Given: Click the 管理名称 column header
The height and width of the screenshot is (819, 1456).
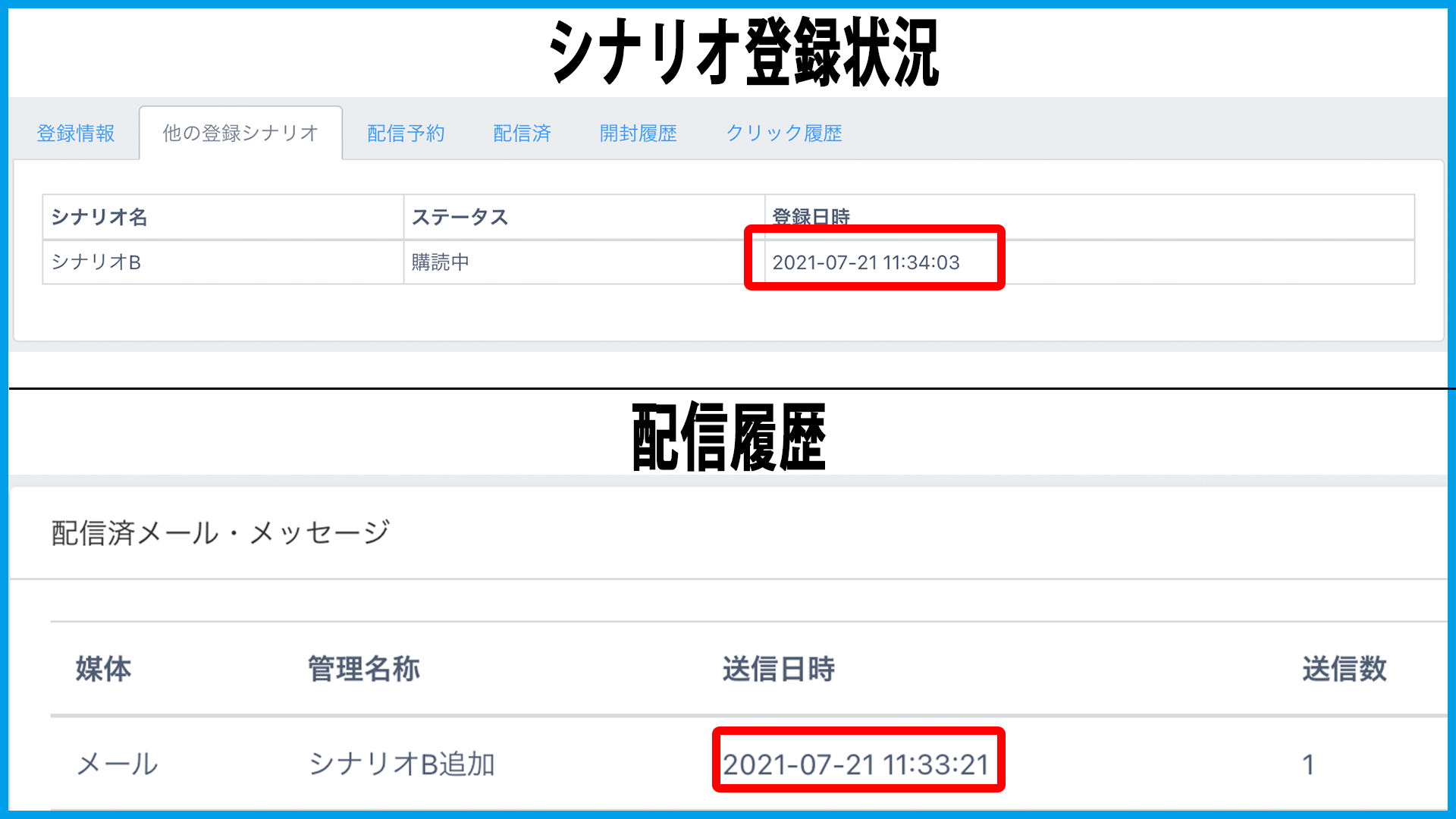Looking at the screenshot, I should [x=364, y=669].
